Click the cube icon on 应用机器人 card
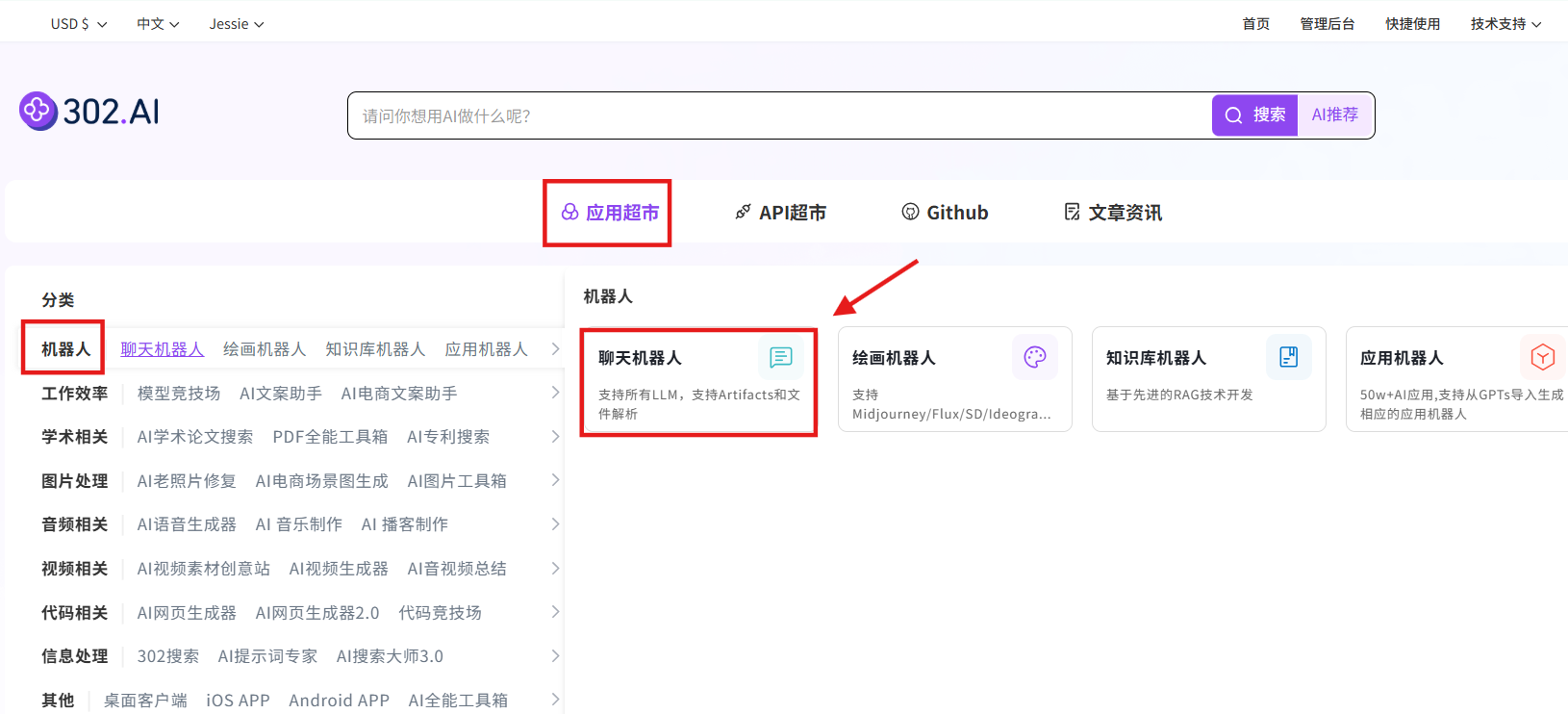This screenshot has width=1568, height=714. click(1543, 357)
